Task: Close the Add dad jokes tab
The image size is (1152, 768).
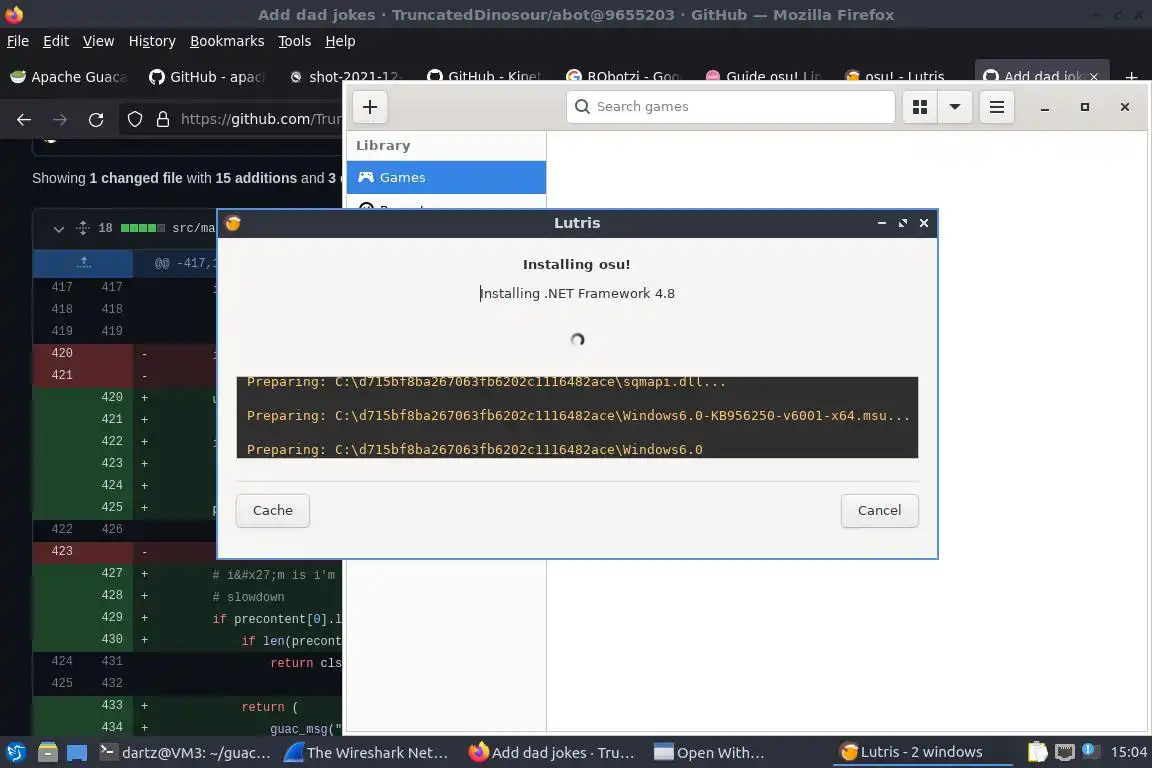Action: (1094, 76)
